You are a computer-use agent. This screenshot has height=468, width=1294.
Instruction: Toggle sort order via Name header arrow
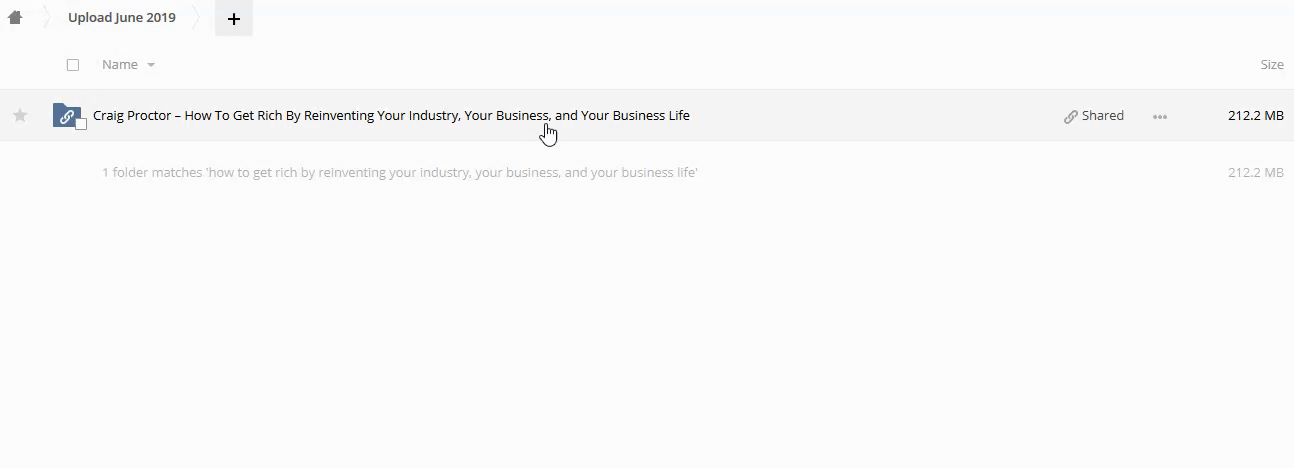[151, 65]
